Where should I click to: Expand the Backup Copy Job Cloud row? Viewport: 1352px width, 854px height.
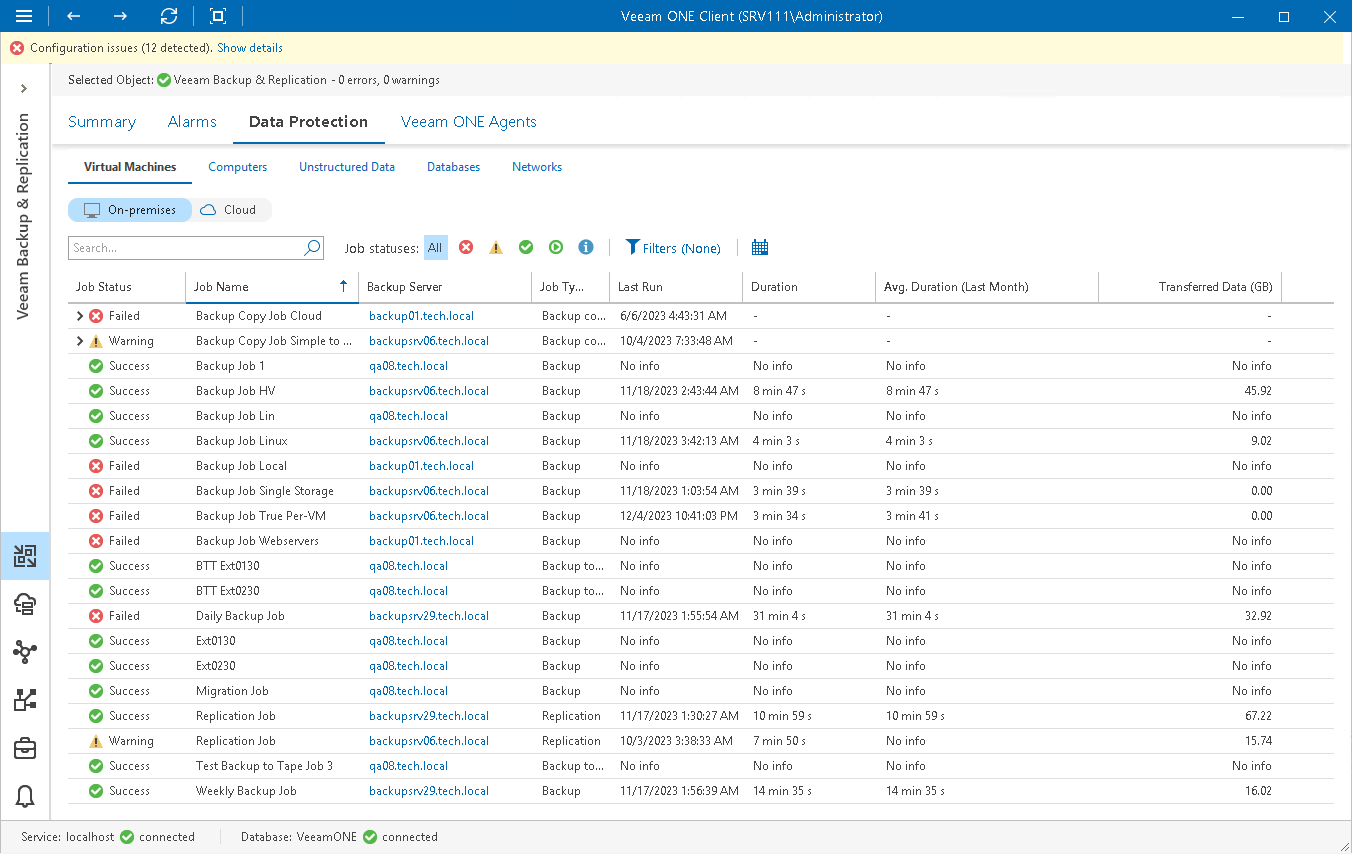[80, 315]
